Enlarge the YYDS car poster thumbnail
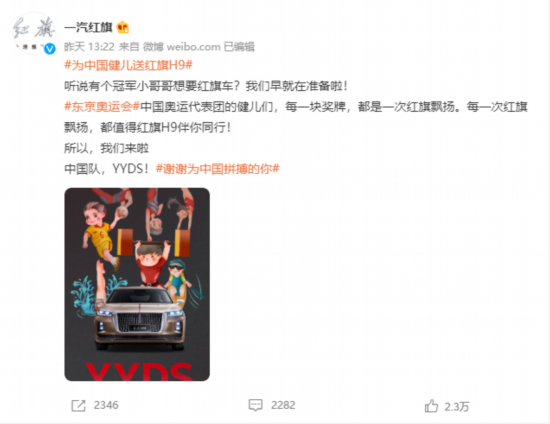This screenshot has height=424, width=550. point(137,284)
